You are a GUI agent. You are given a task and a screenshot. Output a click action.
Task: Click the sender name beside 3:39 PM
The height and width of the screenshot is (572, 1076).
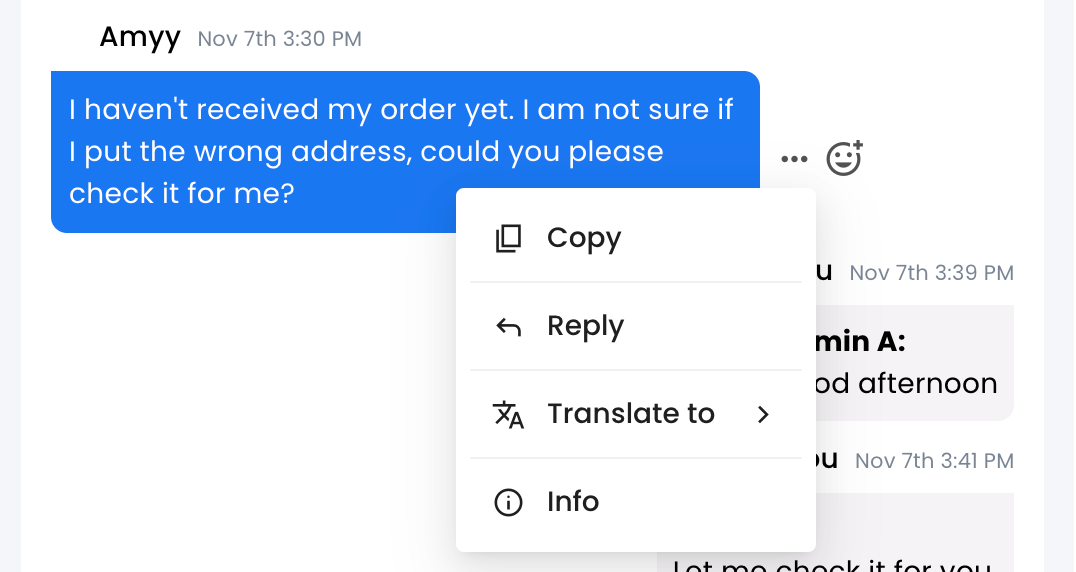click(x=825, y=271)
